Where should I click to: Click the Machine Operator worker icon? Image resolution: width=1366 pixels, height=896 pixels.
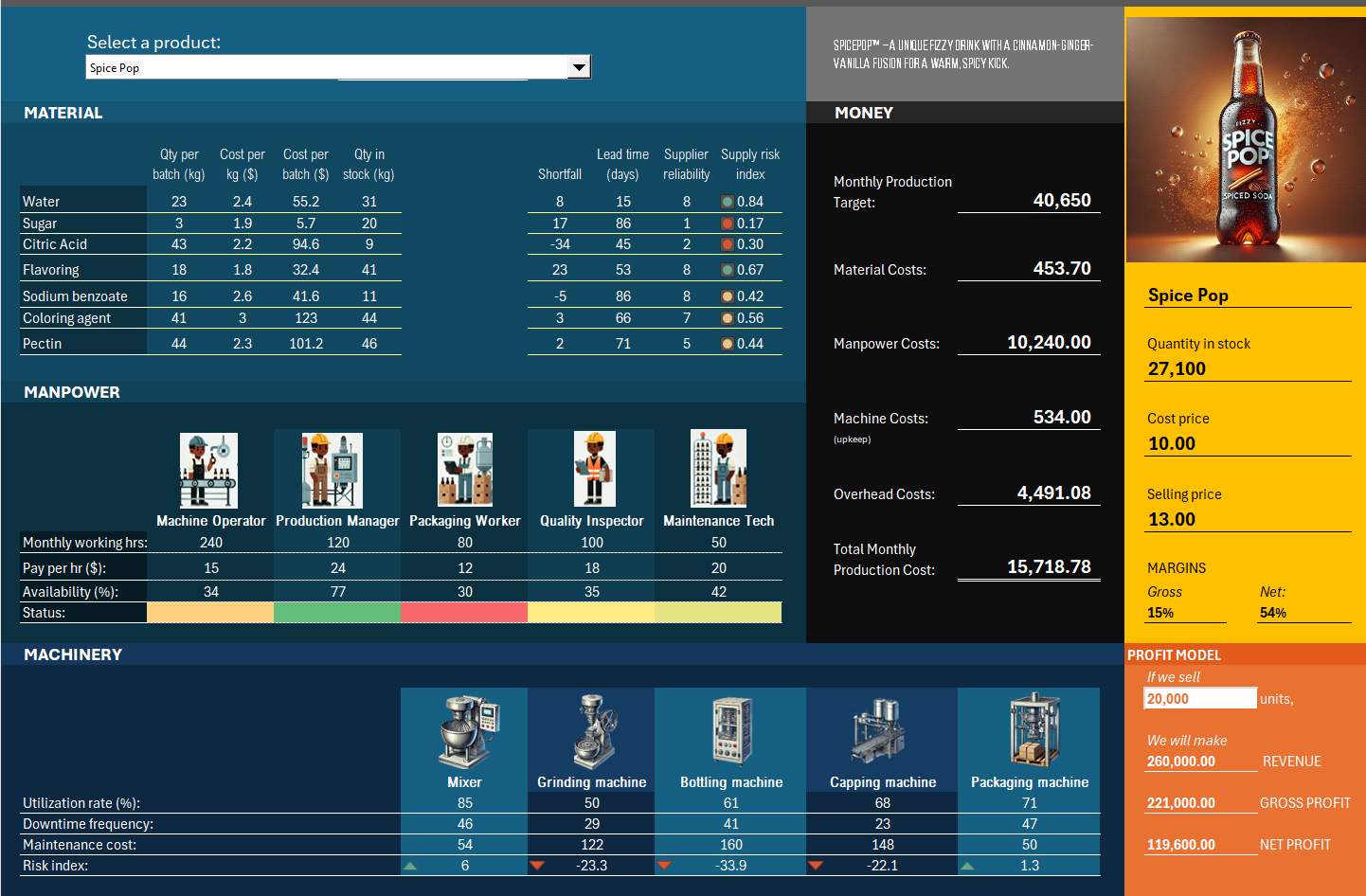click(x=208, y=471)
